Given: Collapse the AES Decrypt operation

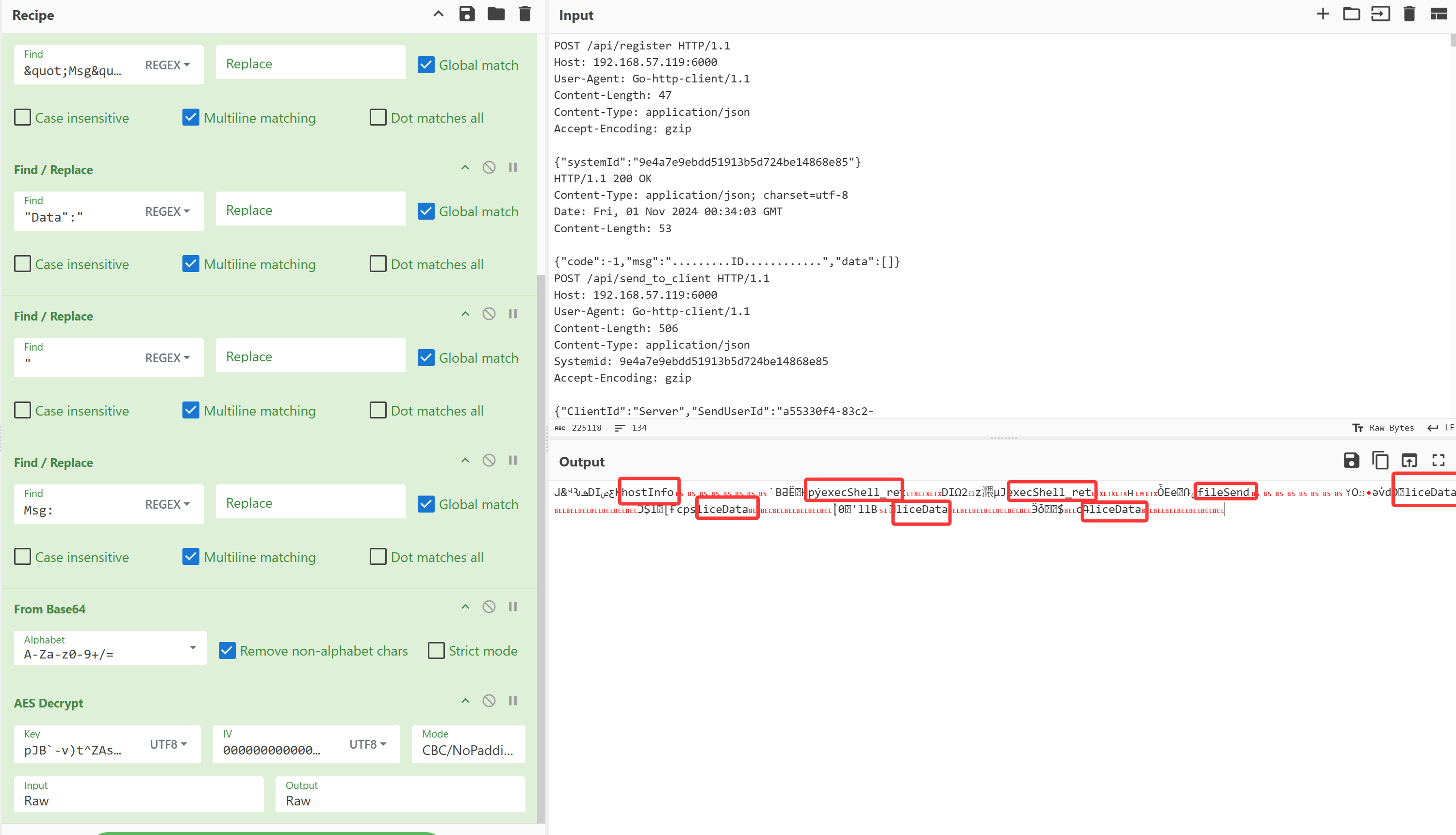Looking at the screenshot, I should pos(465,701).
